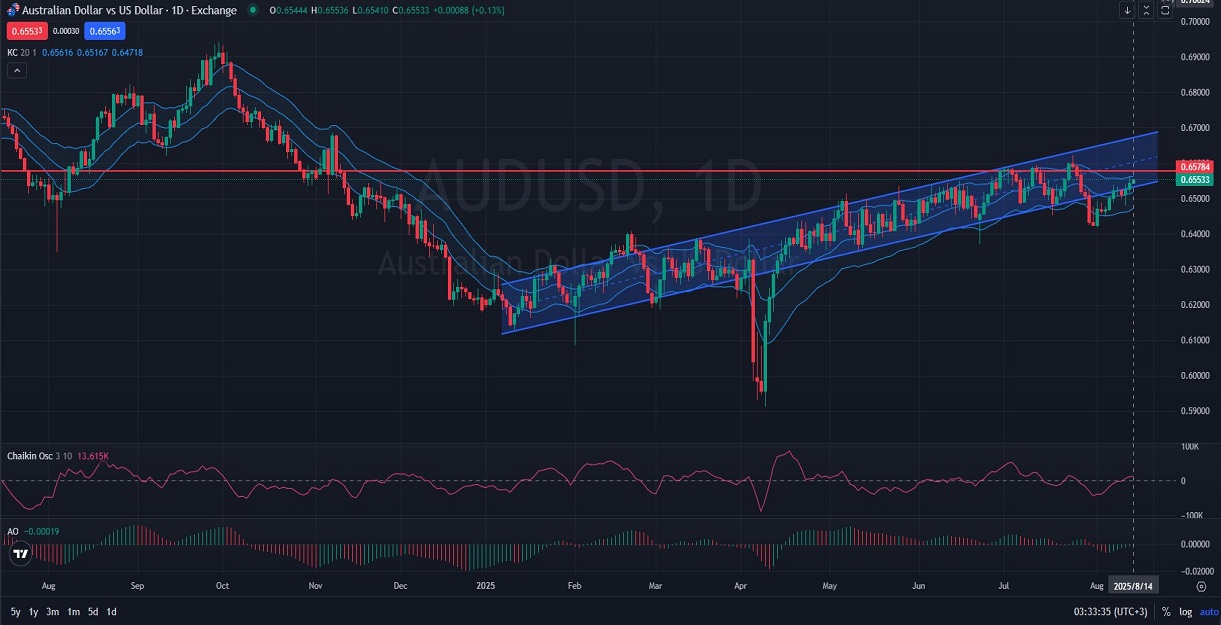Screen dimensions: 1221x625
Task: Click the Australian Dollar vs US Dollar title
Action: [130, 10]
